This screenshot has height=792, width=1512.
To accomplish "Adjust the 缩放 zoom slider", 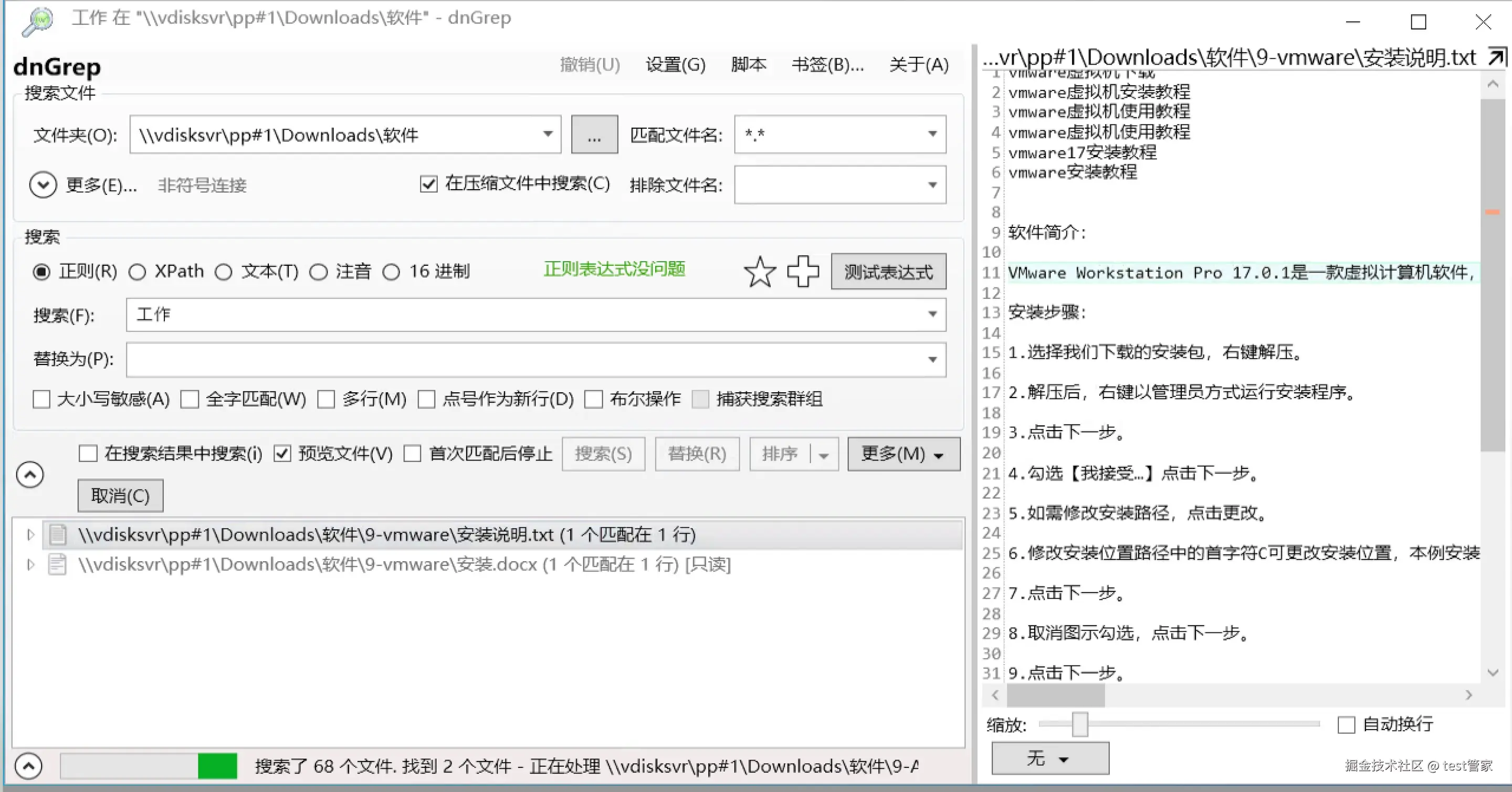I will point(1080,724).
